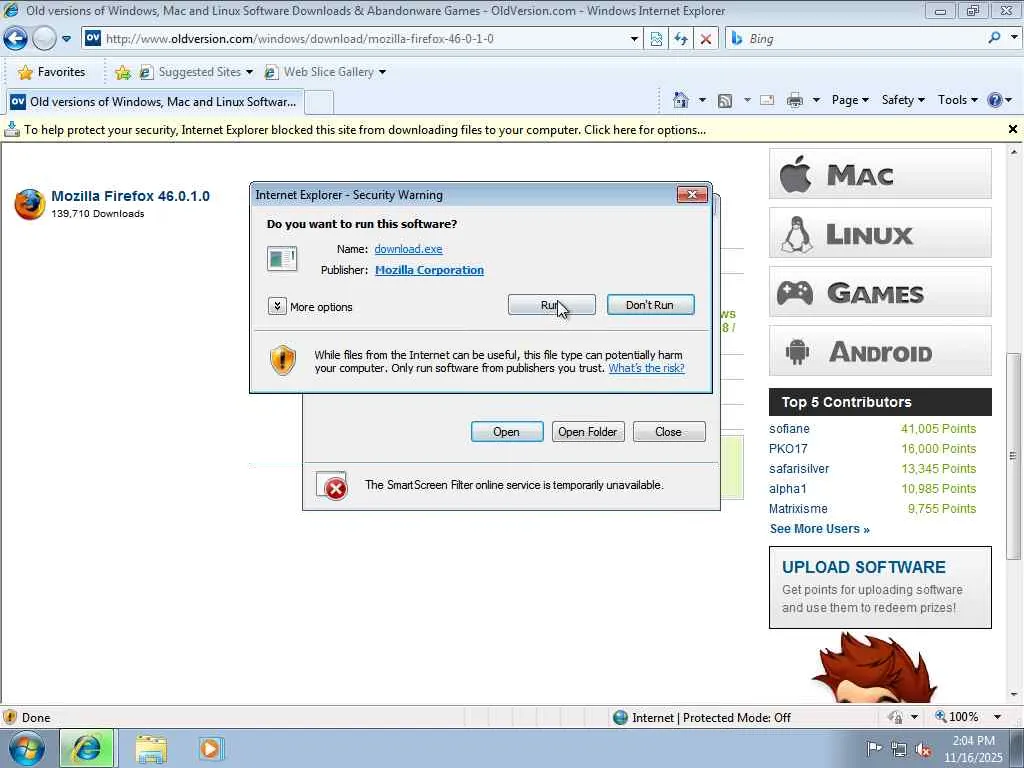Click the Add to Favorites Bar icon
This screenshot has width=1024, height=768.
coord(122,72)
